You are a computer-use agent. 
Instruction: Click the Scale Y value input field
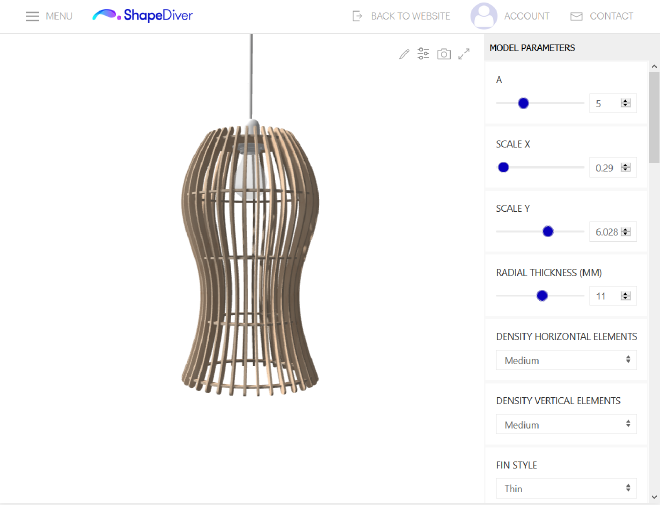point(606,232)
